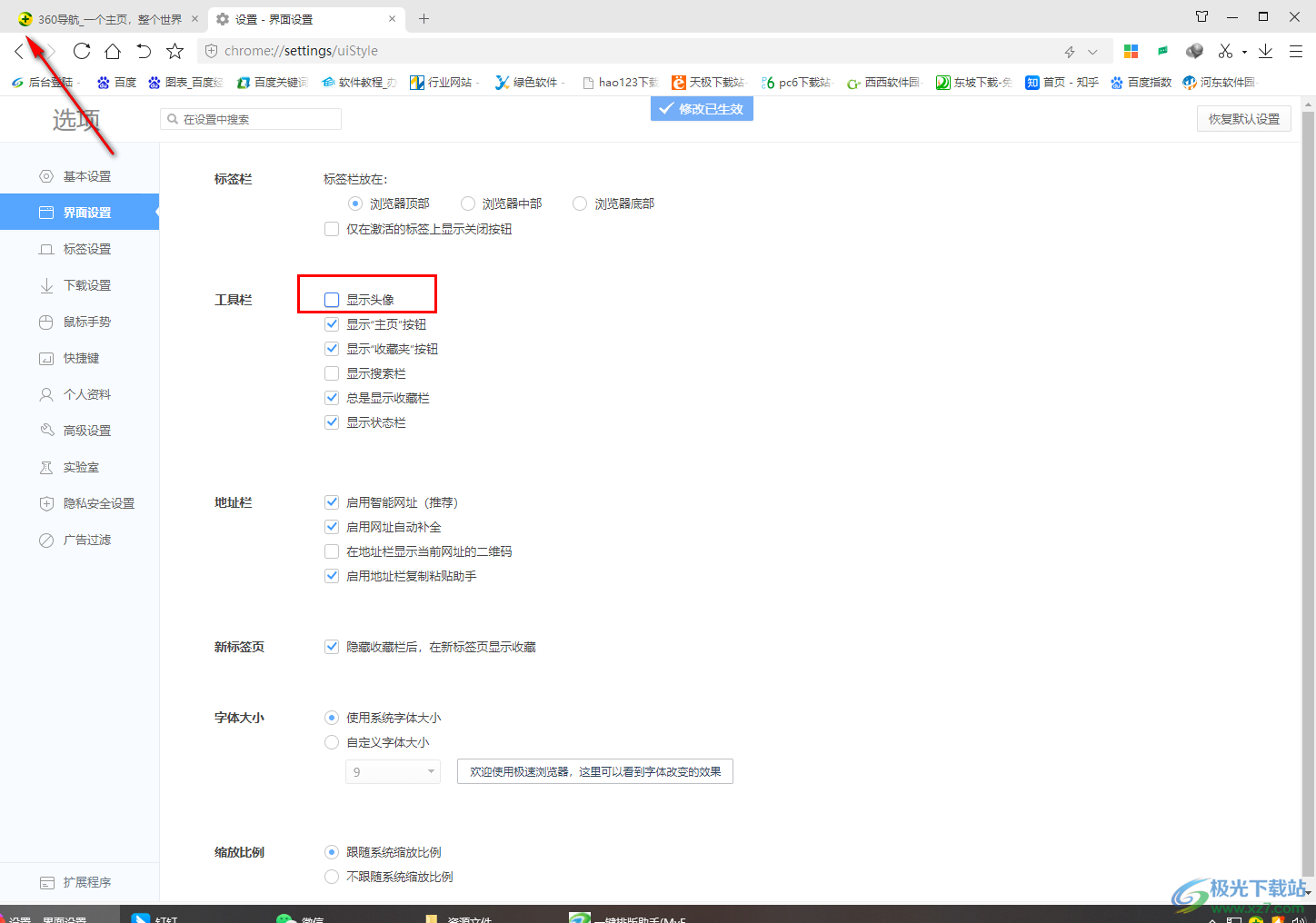Screen dimensions: 1316x923
Task: Open the scissors screenshot tool
Action: click(x=1226, y=51)
